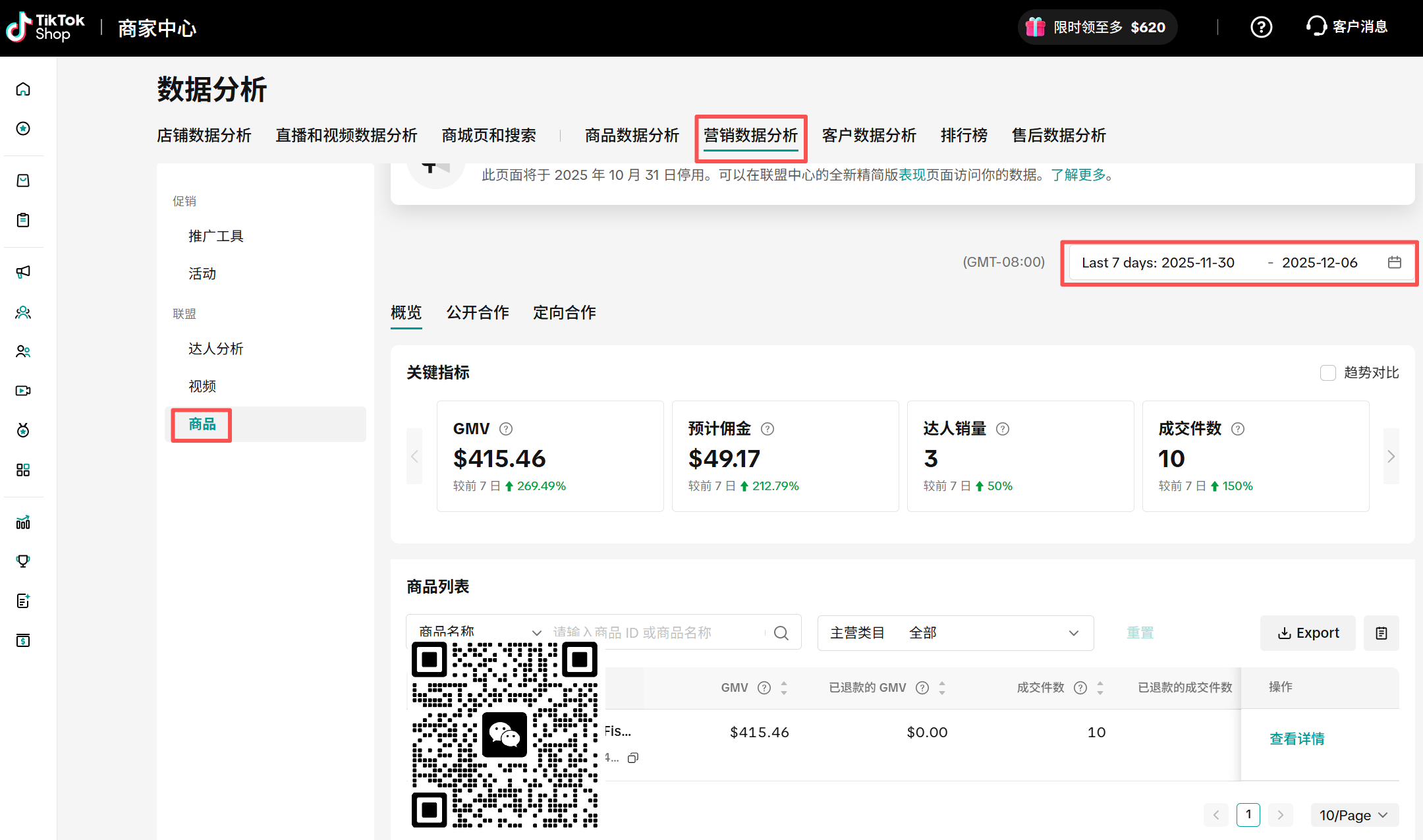The height and width of the screenshot is (840, 1423).
Task: Click the info icon next to 预计佣金
Action: pyautogui.click(x=767, y=429)
